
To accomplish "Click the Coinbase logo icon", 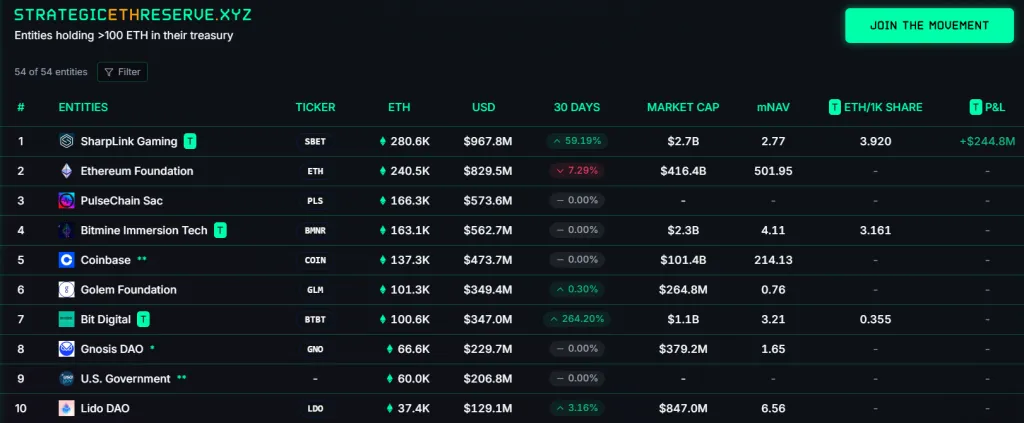I will click(x=66, y=260).
